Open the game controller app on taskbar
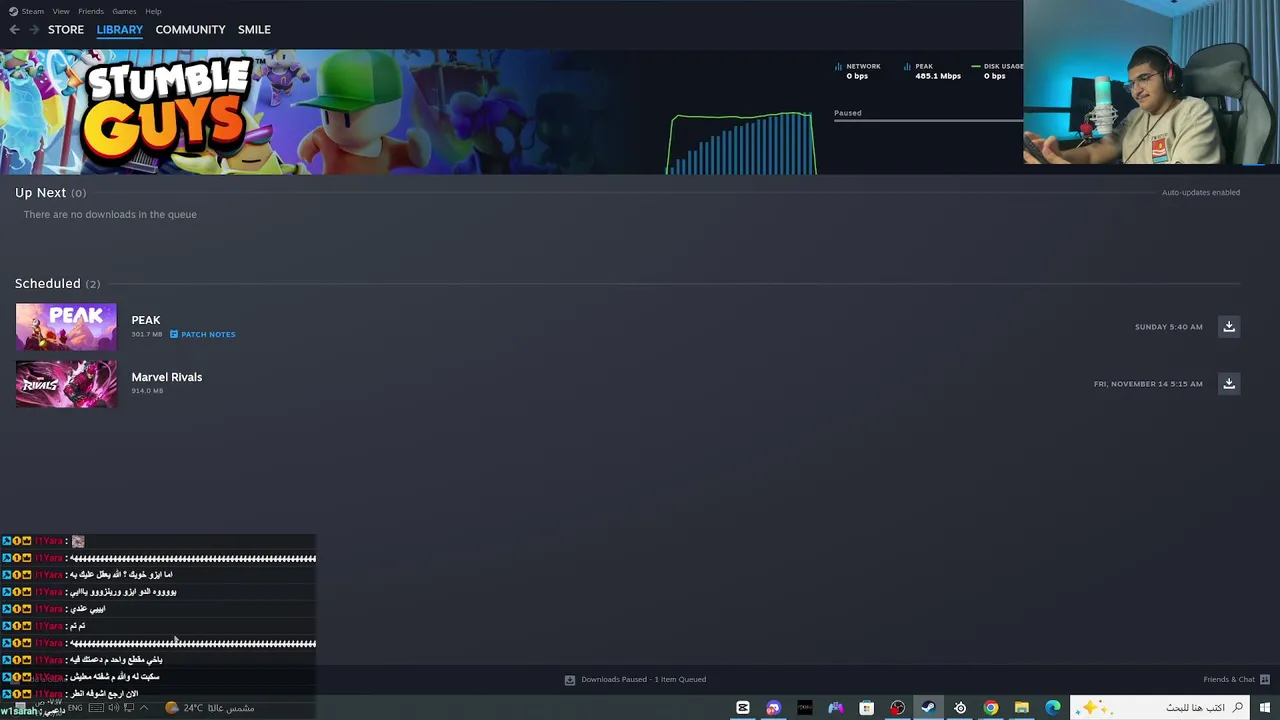The height and width of the screenshot is (720, 1280). pyautogui.click(x=836, y=708)
